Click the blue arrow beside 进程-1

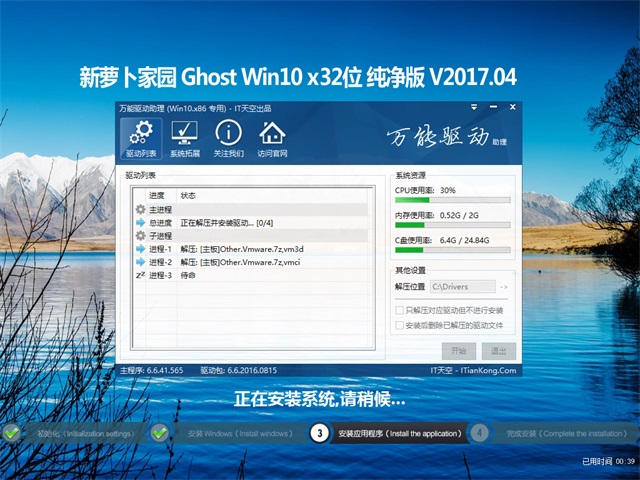pyautogui.click(x=140, y=249)
